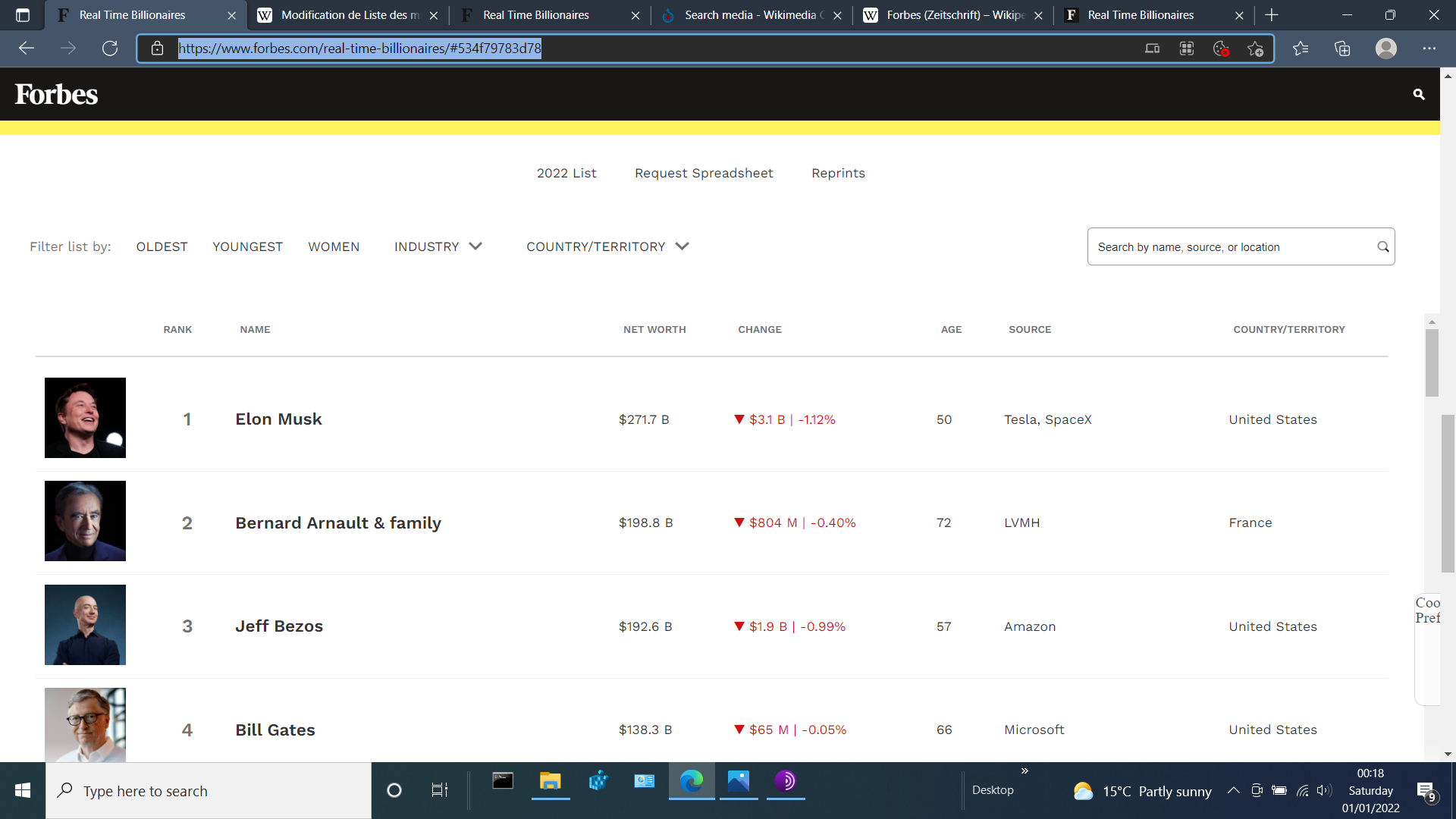
Task: Open Tor Browser purple icon in taskbar
Action: pyautogui.click(x=786, y=781)
